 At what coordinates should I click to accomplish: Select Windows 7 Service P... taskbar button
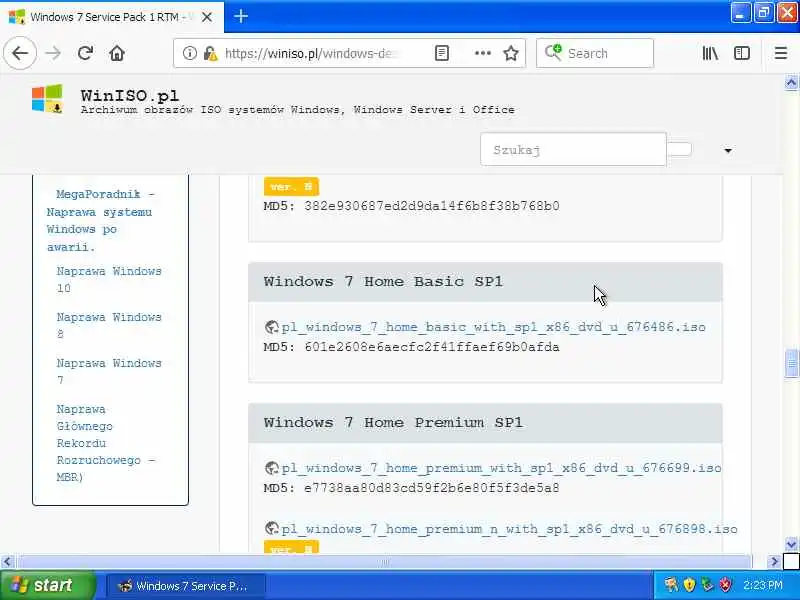pos(186,586)
